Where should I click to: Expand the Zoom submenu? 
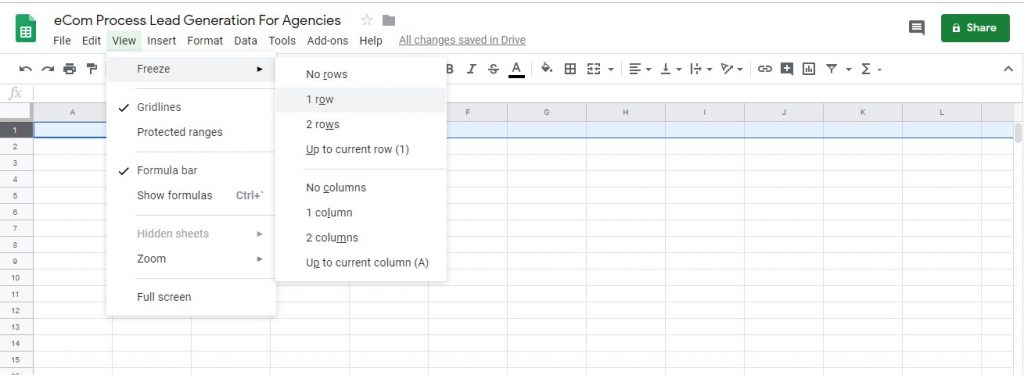pos(191,259)
